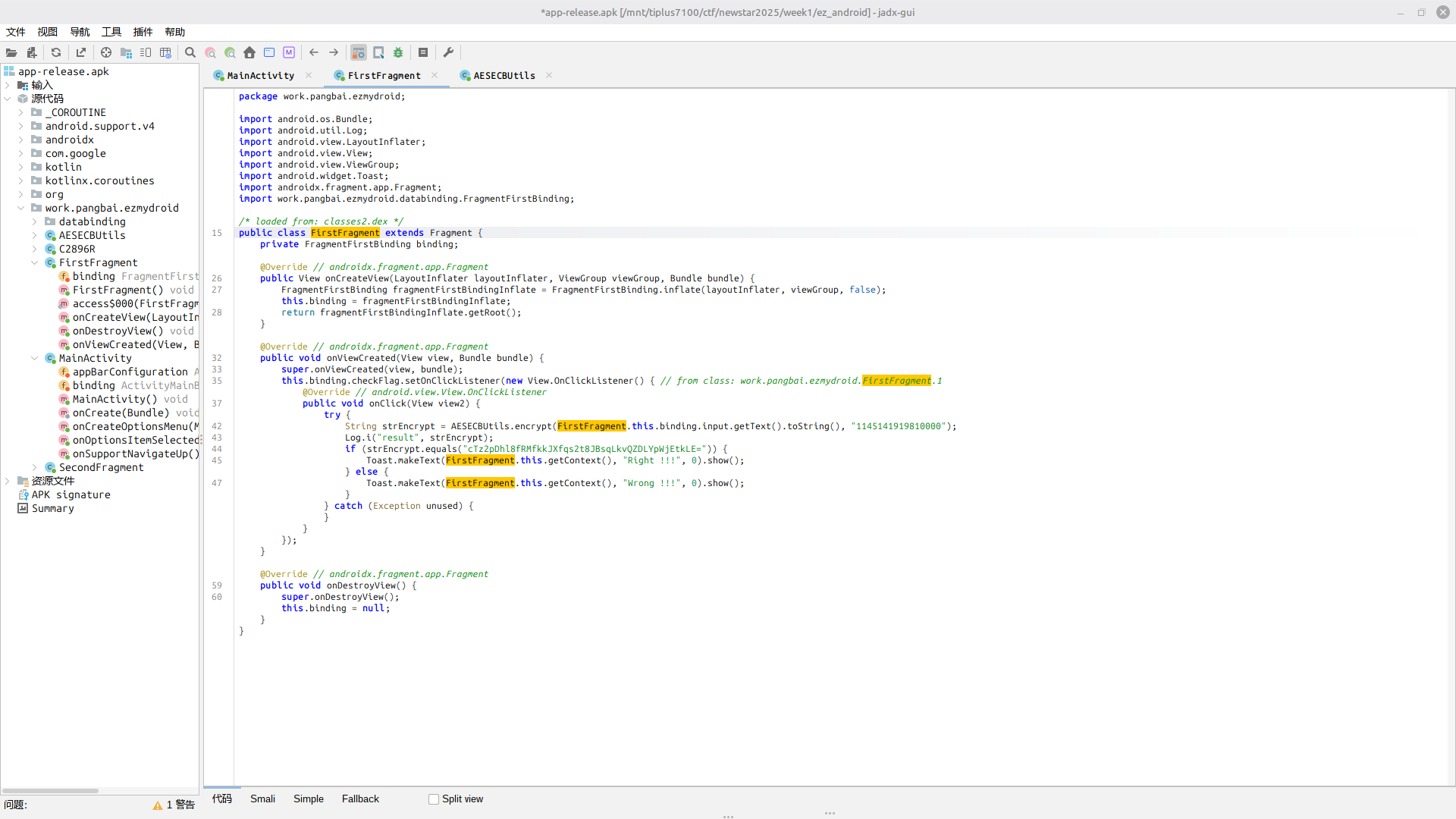This screenshot has height=819, width=1456.
Task: Click the navigate back arrow
Action: (x=313, y=52)
